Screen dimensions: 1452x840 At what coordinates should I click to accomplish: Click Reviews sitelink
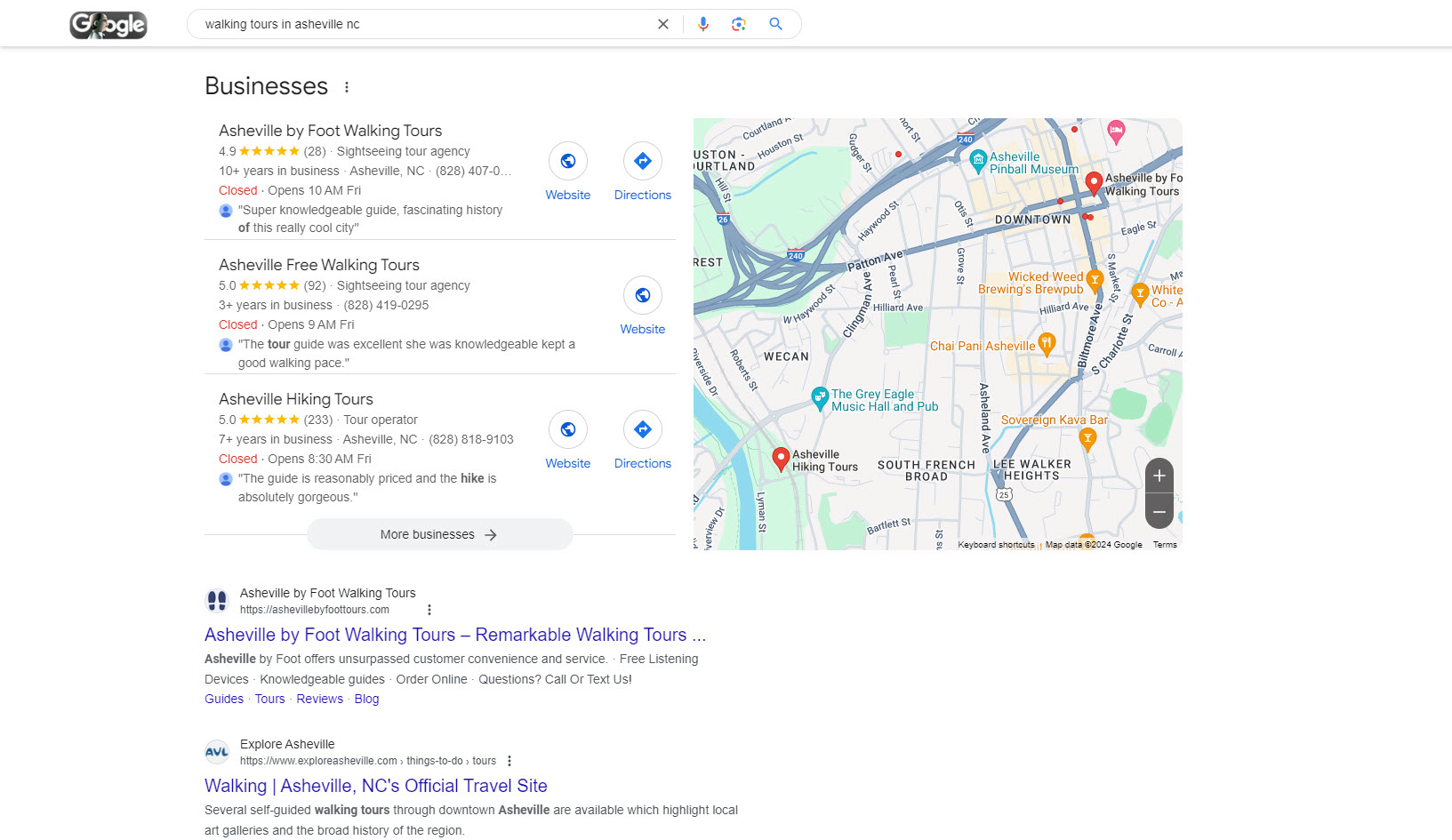coord(320,699)
